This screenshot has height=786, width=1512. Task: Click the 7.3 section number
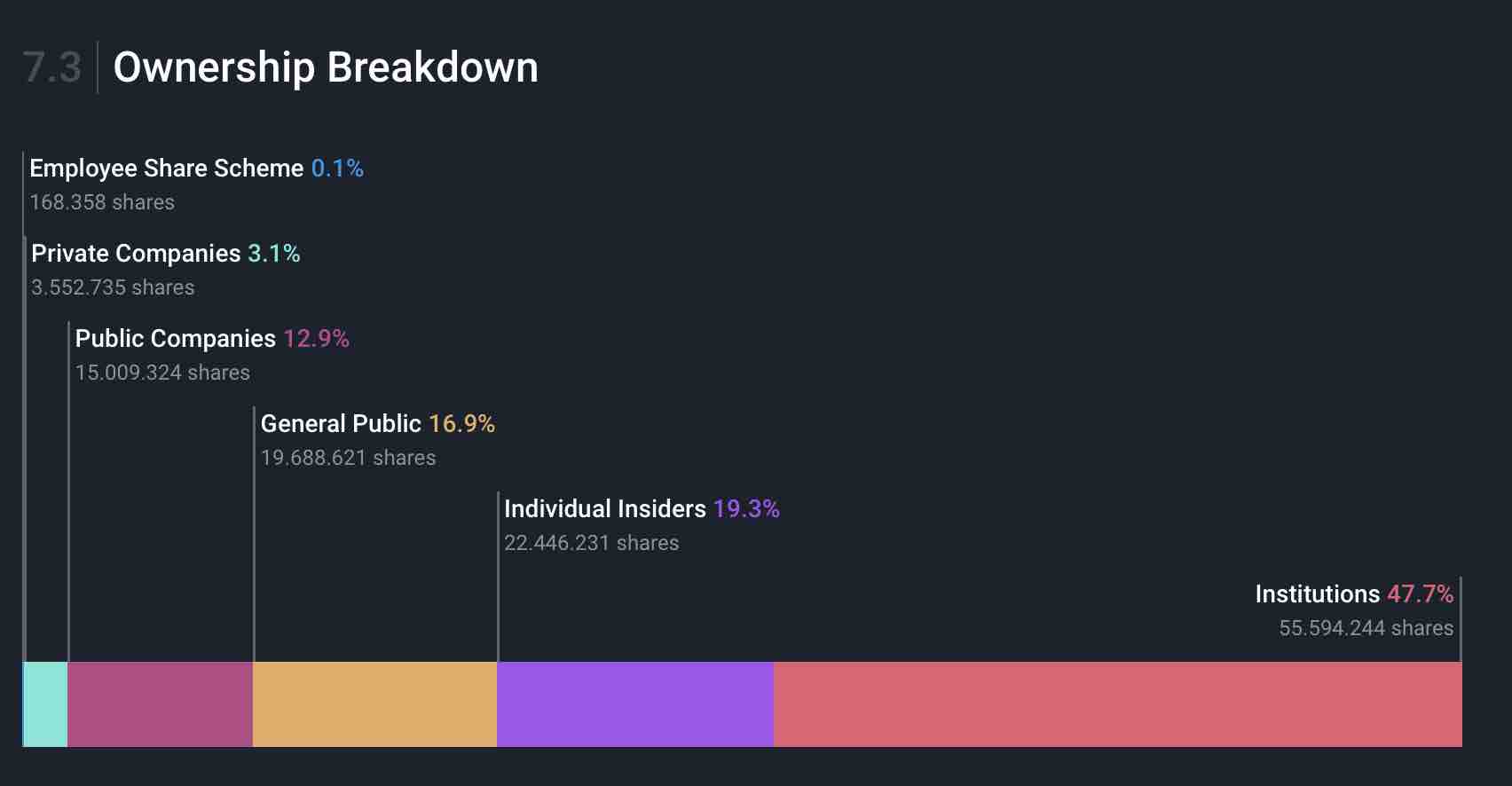tap(52, 67)
